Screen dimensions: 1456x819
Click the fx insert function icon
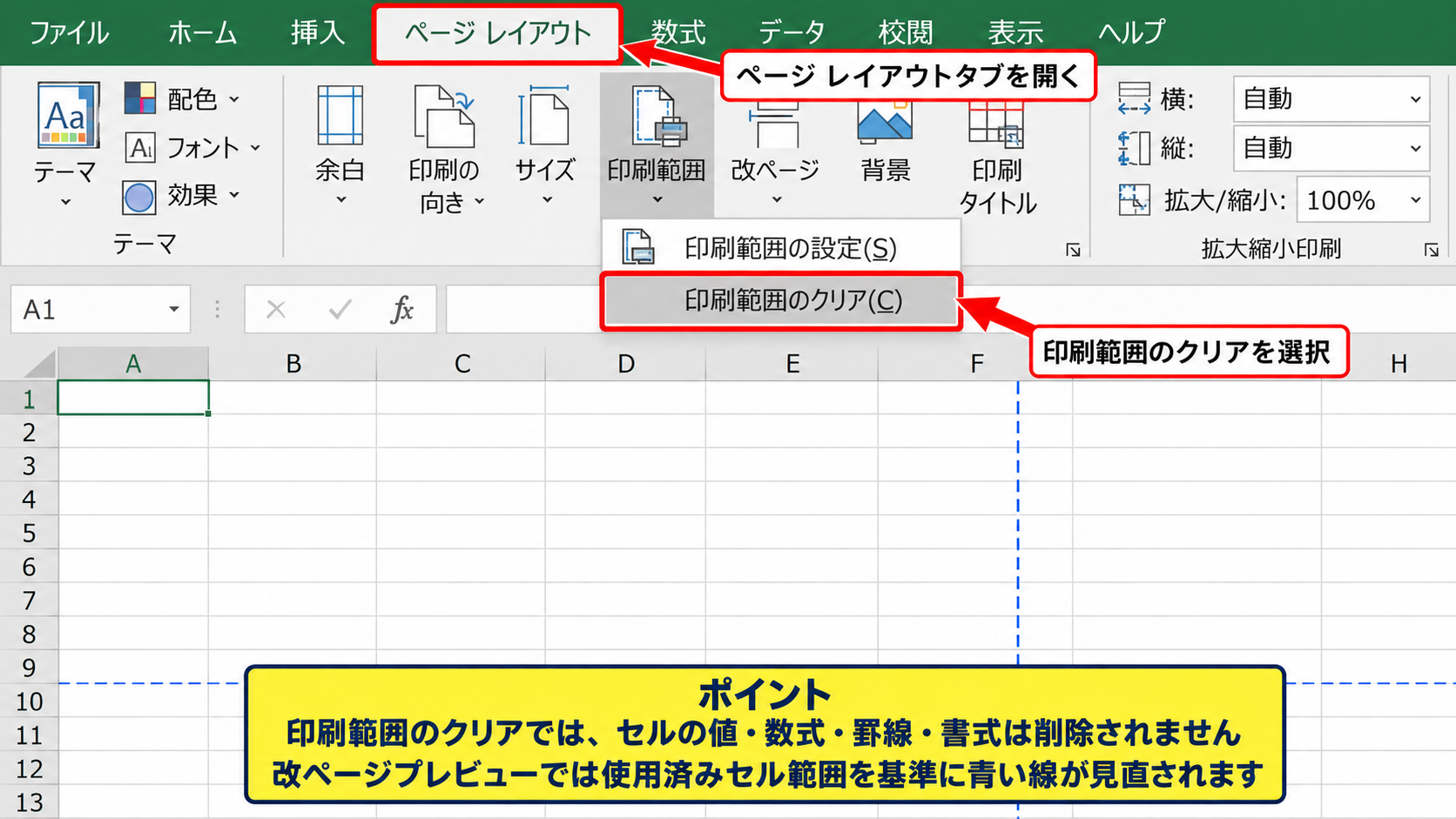tap(402, 309)
